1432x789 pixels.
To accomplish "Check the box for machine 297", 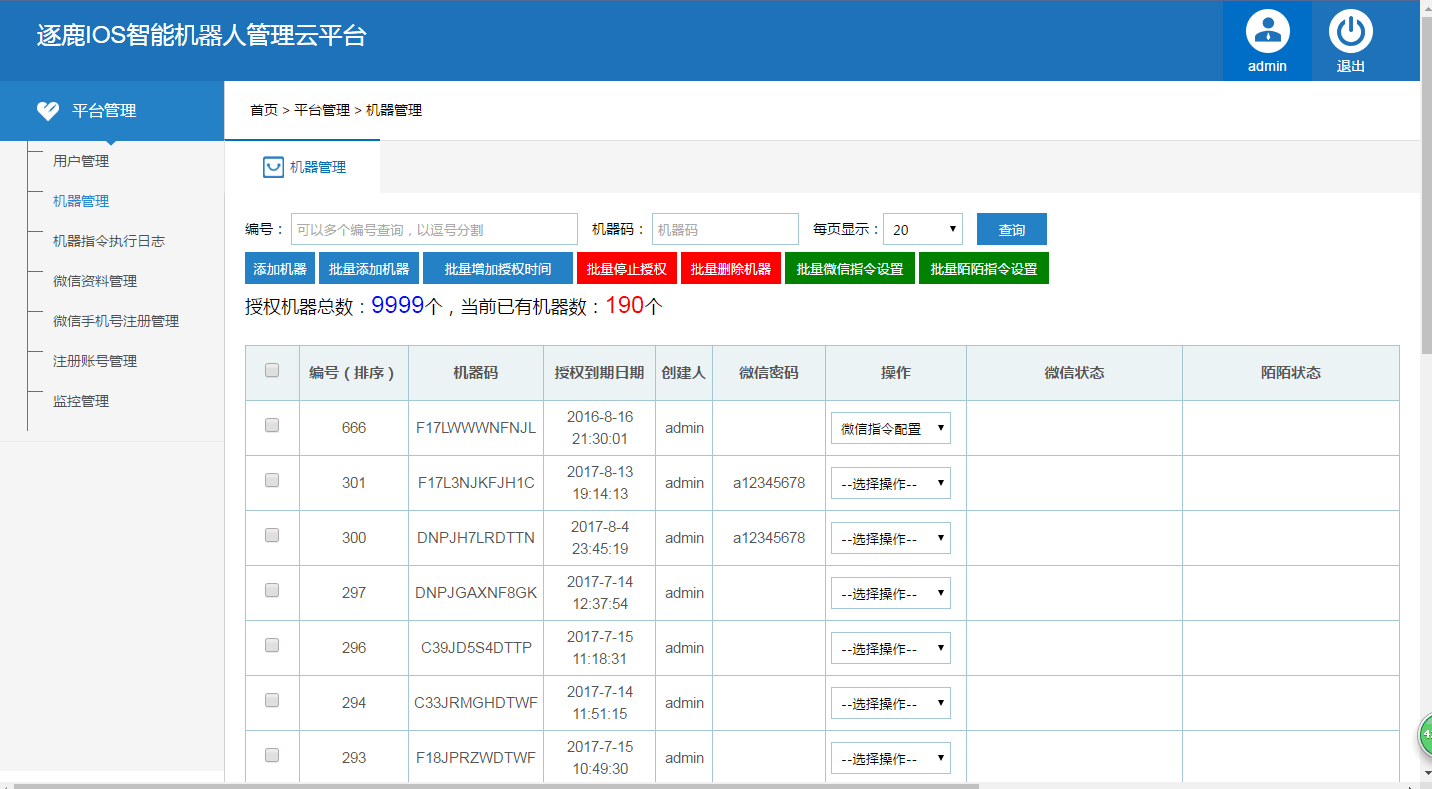I will [272, 591].
